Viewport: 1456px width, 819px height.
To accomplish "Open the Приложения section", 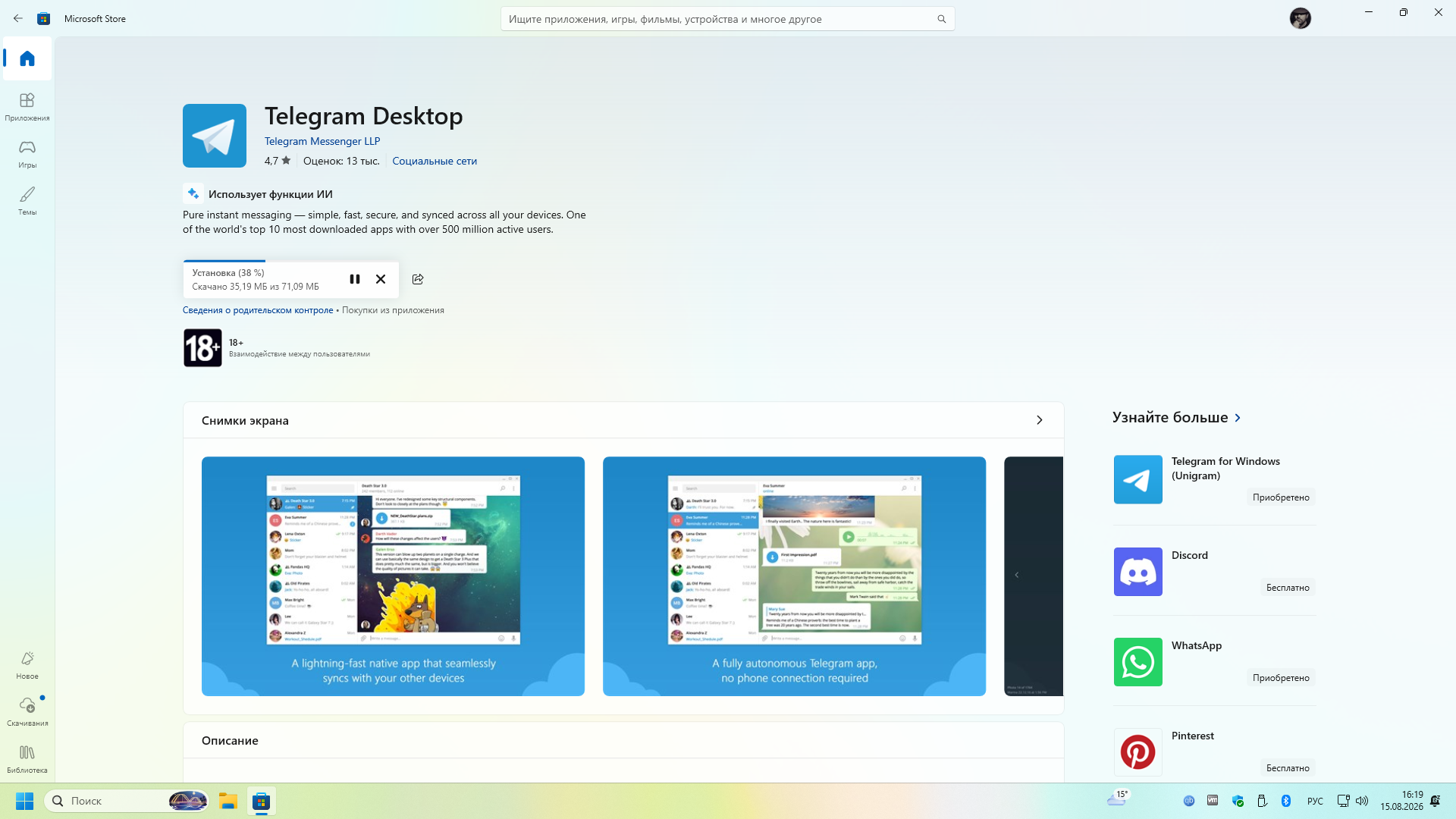I will 27,107.
